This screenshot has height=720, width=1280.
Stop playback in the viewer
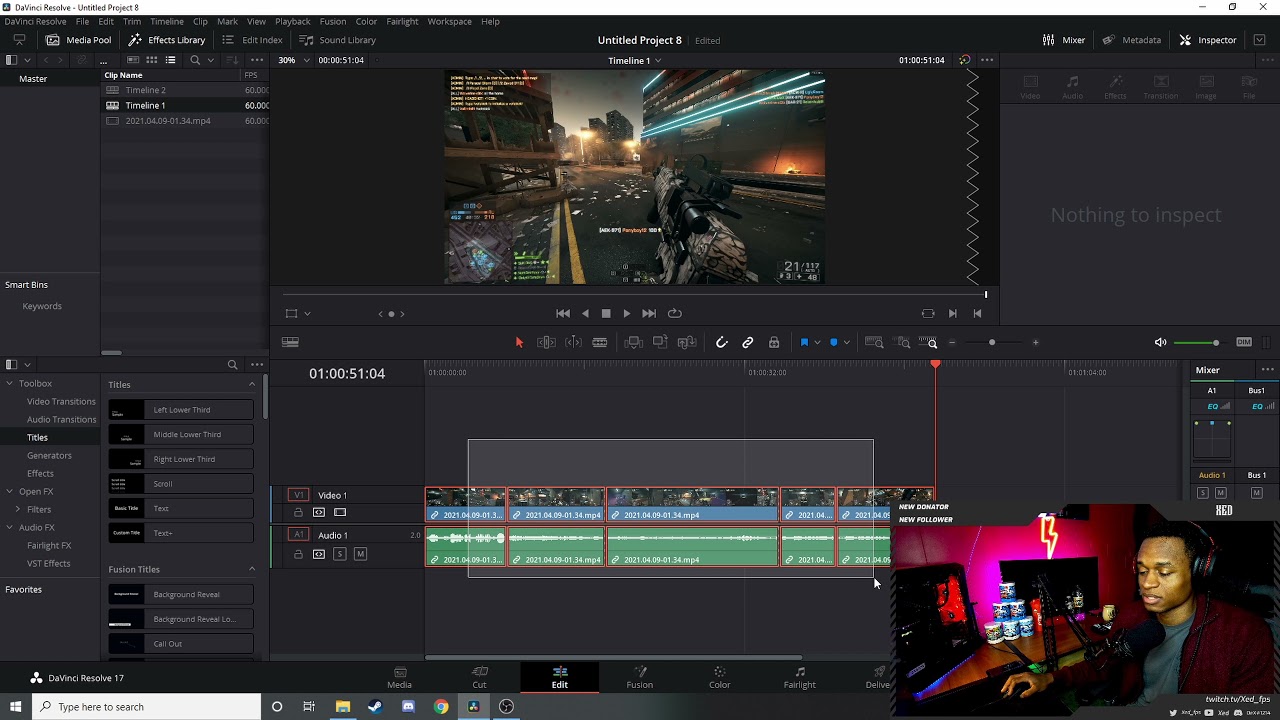point(606,314)
